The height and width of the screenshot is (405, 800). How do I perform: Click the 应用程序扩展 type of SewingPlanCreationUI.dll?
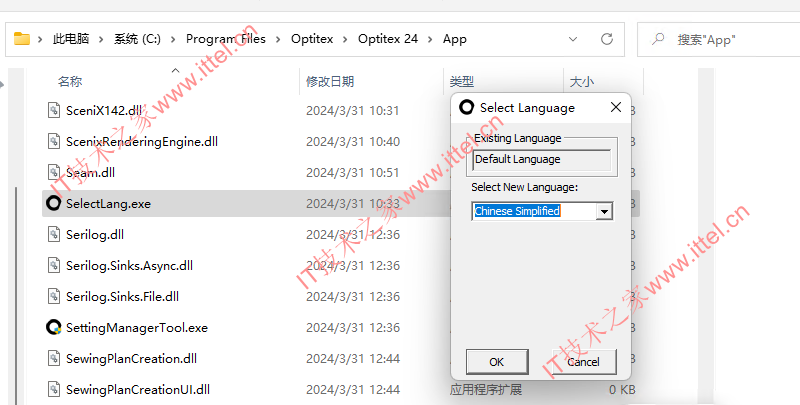tap(486, 390)
